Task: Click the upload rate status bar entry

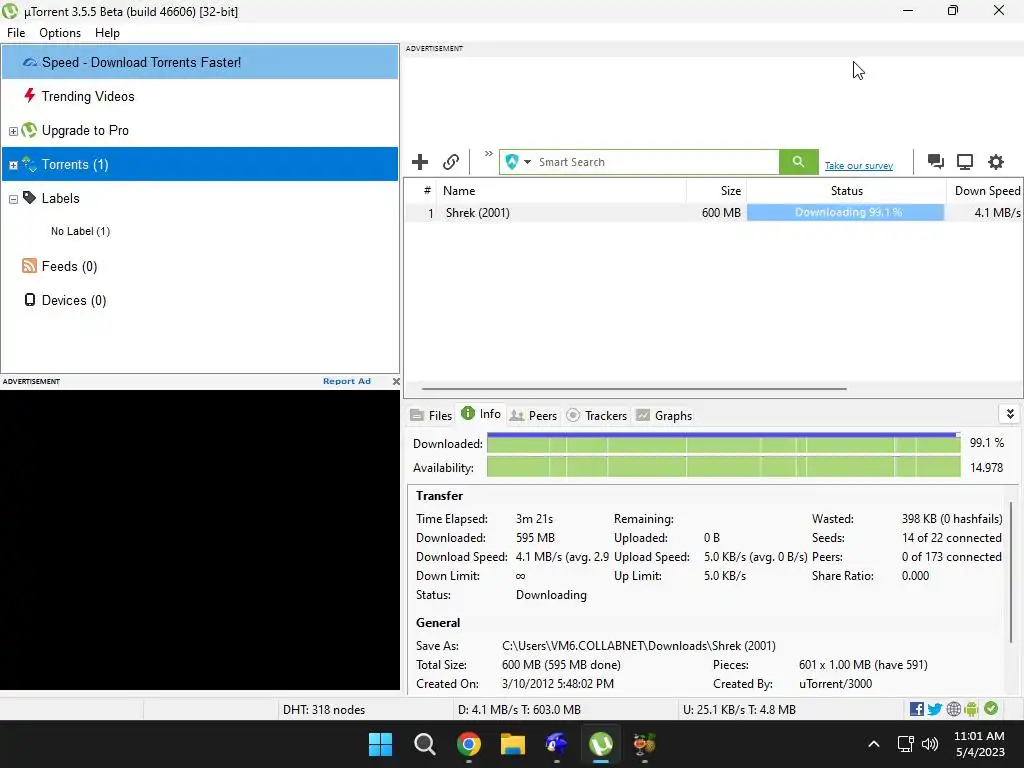Action: tap(739, 710)
